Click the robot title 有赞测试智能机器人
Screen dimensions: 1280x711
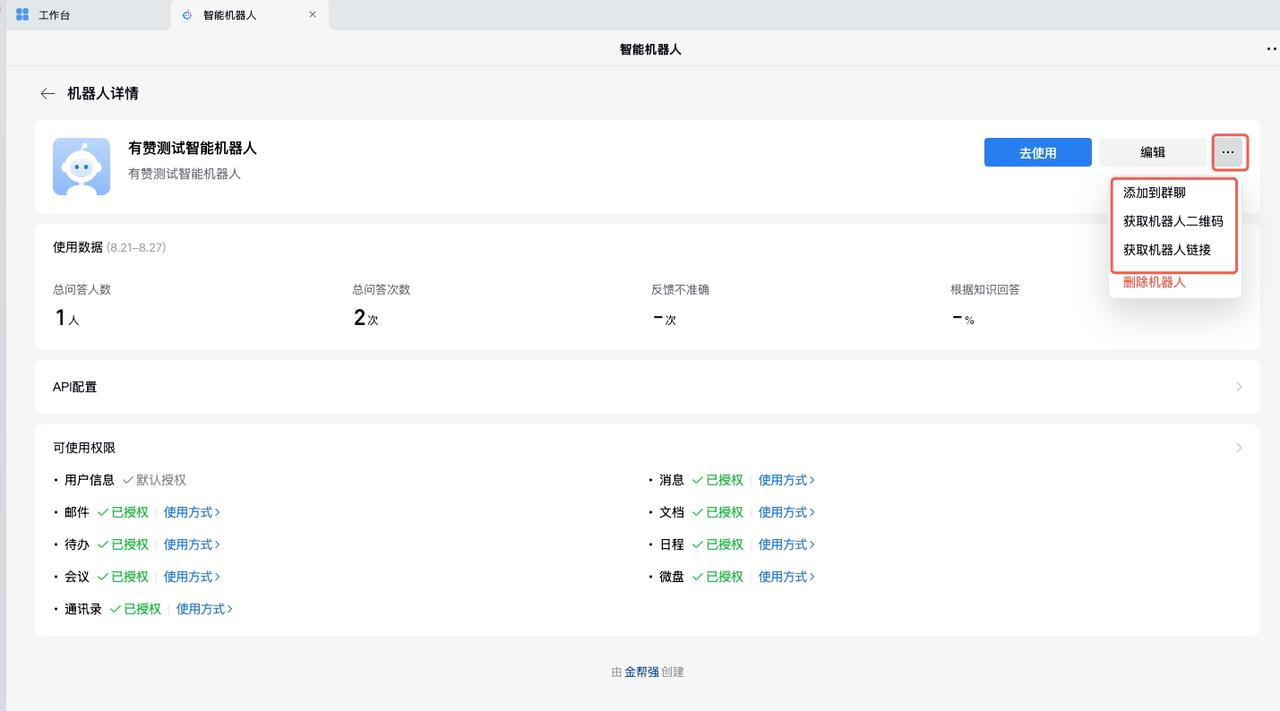click(193, 147)
